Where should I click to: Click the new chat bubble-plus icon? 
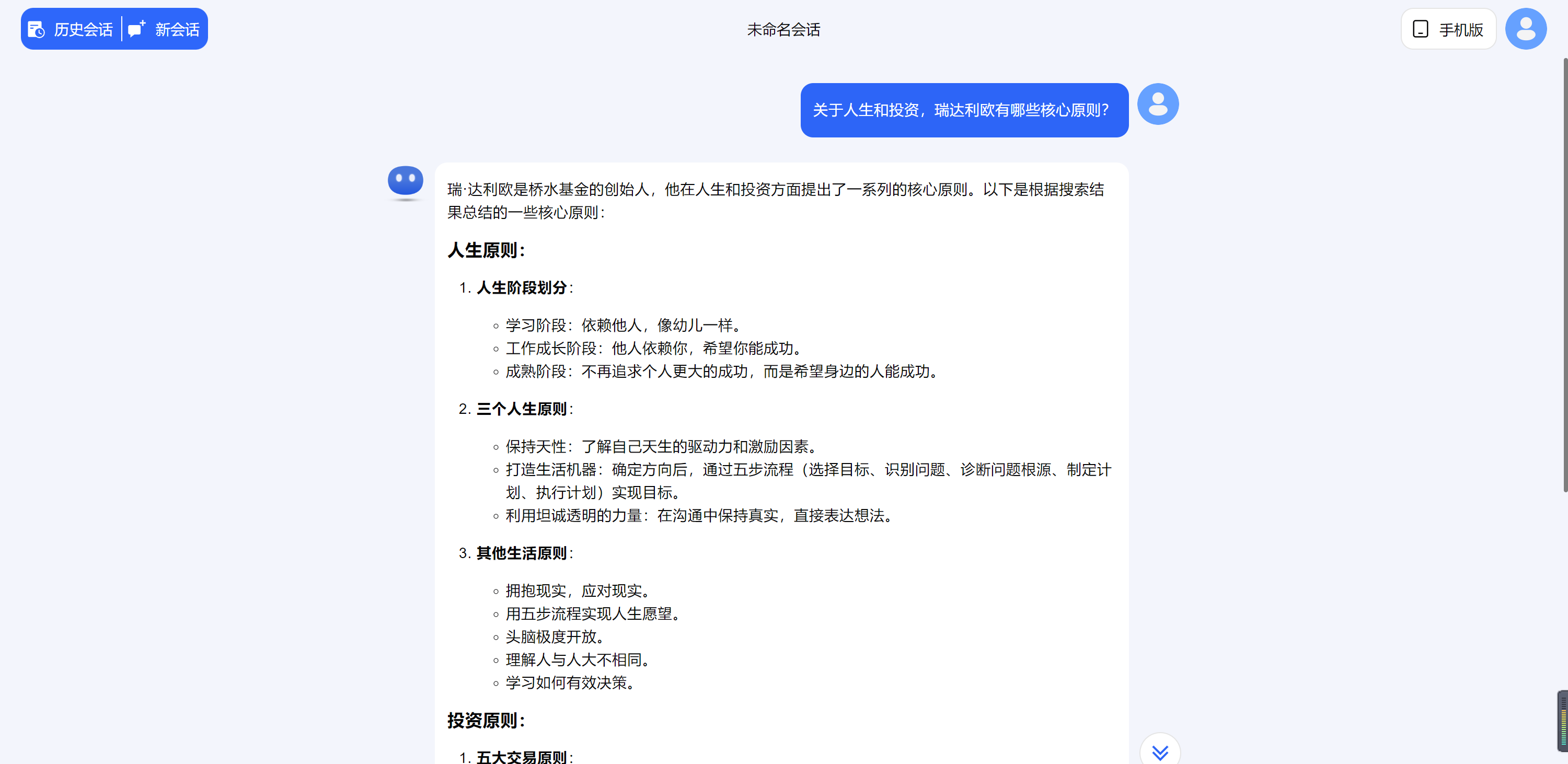point(137,29)
